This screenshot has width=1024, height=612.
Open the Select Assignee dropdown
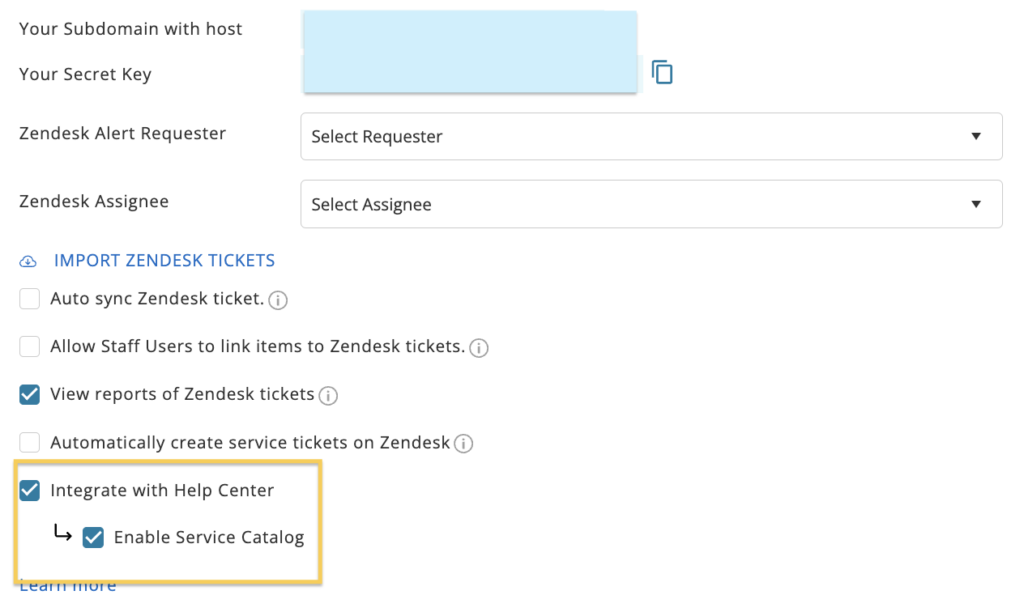(x=651, y=204)
